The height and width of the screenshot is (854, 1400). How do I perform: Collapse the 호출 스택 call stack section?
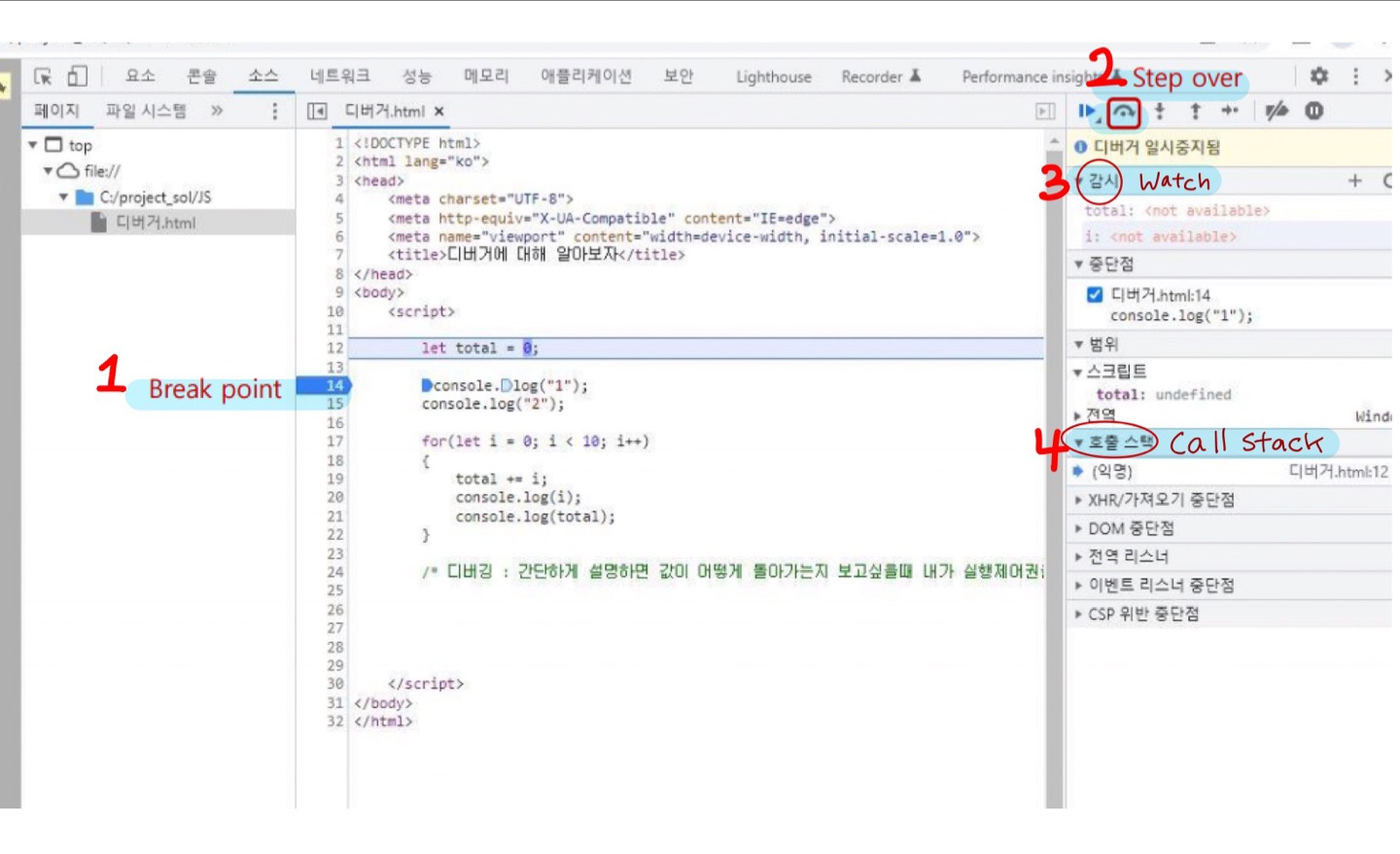pyautogui.click(x=1078, y=443)
